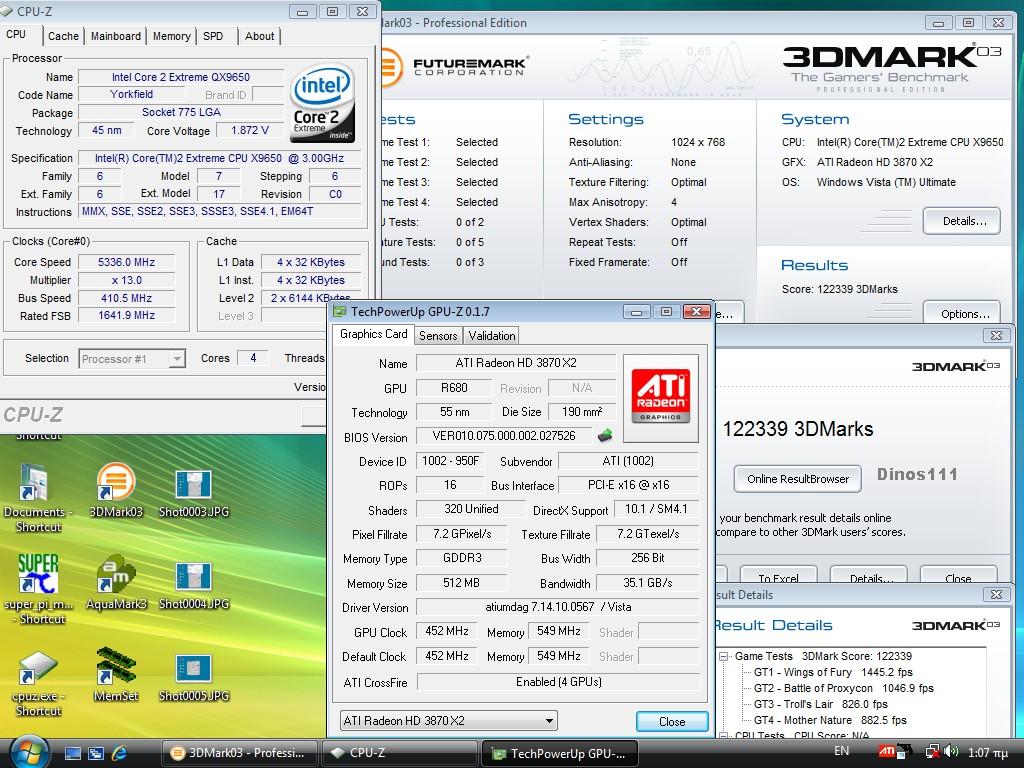Click the GPU-Z title bar icon

[340, 312]
